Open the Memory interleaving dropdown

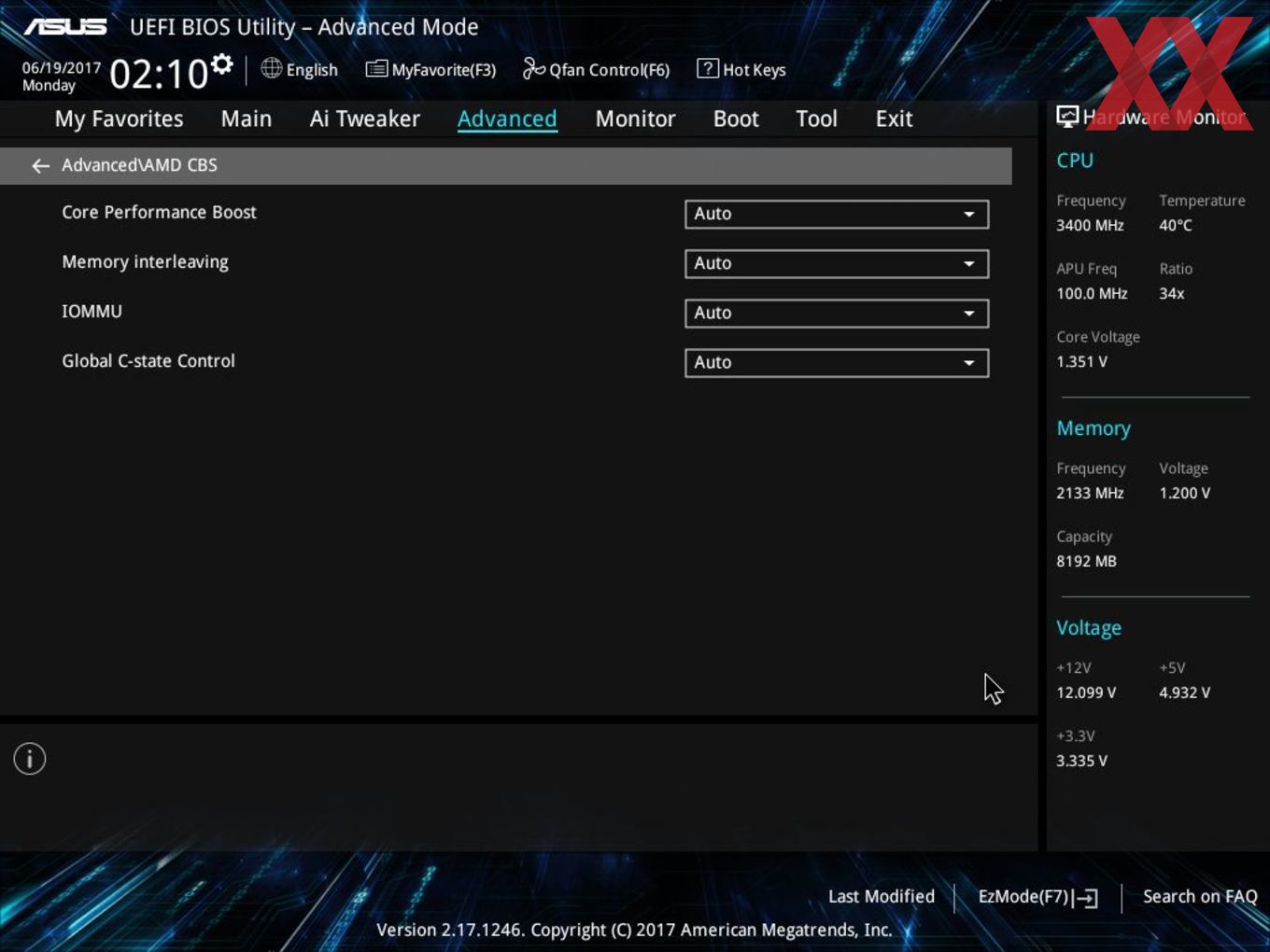point(837,263)
